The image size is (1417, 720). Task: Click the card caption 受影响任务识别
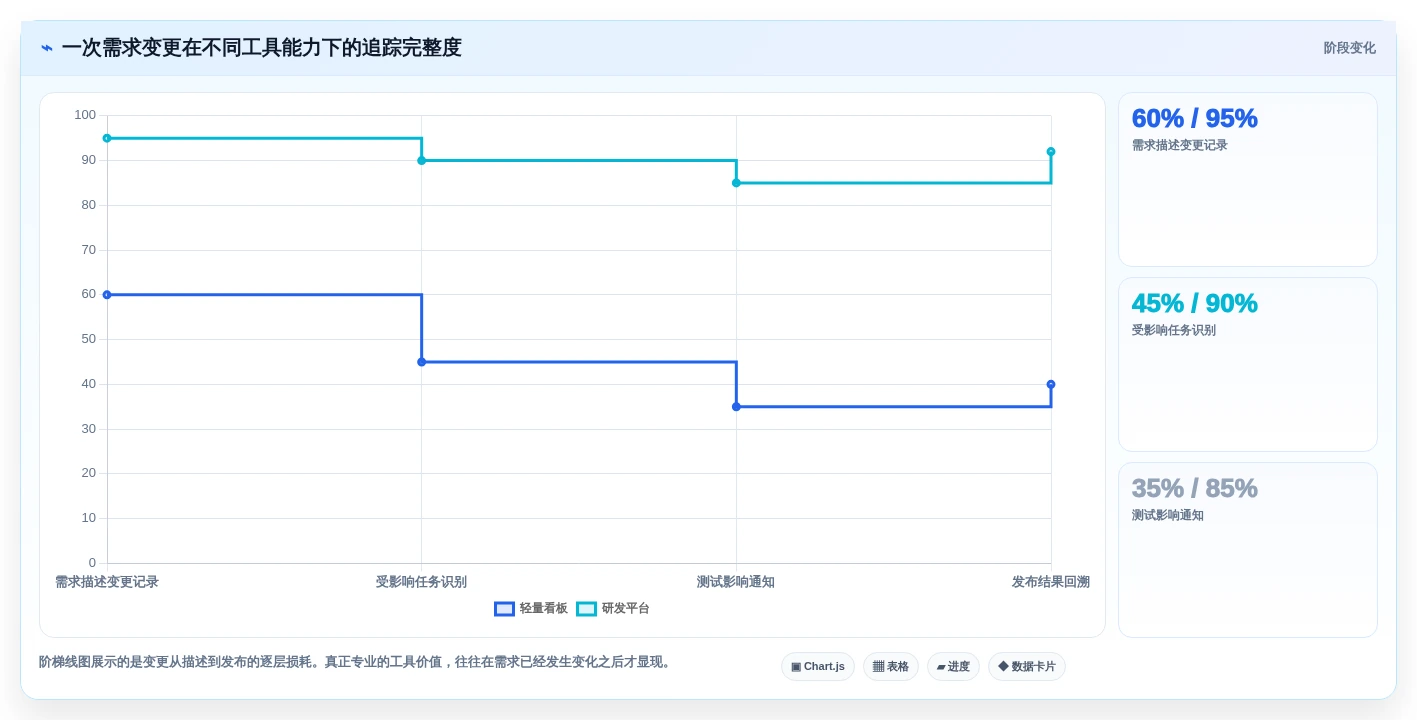1174,330
